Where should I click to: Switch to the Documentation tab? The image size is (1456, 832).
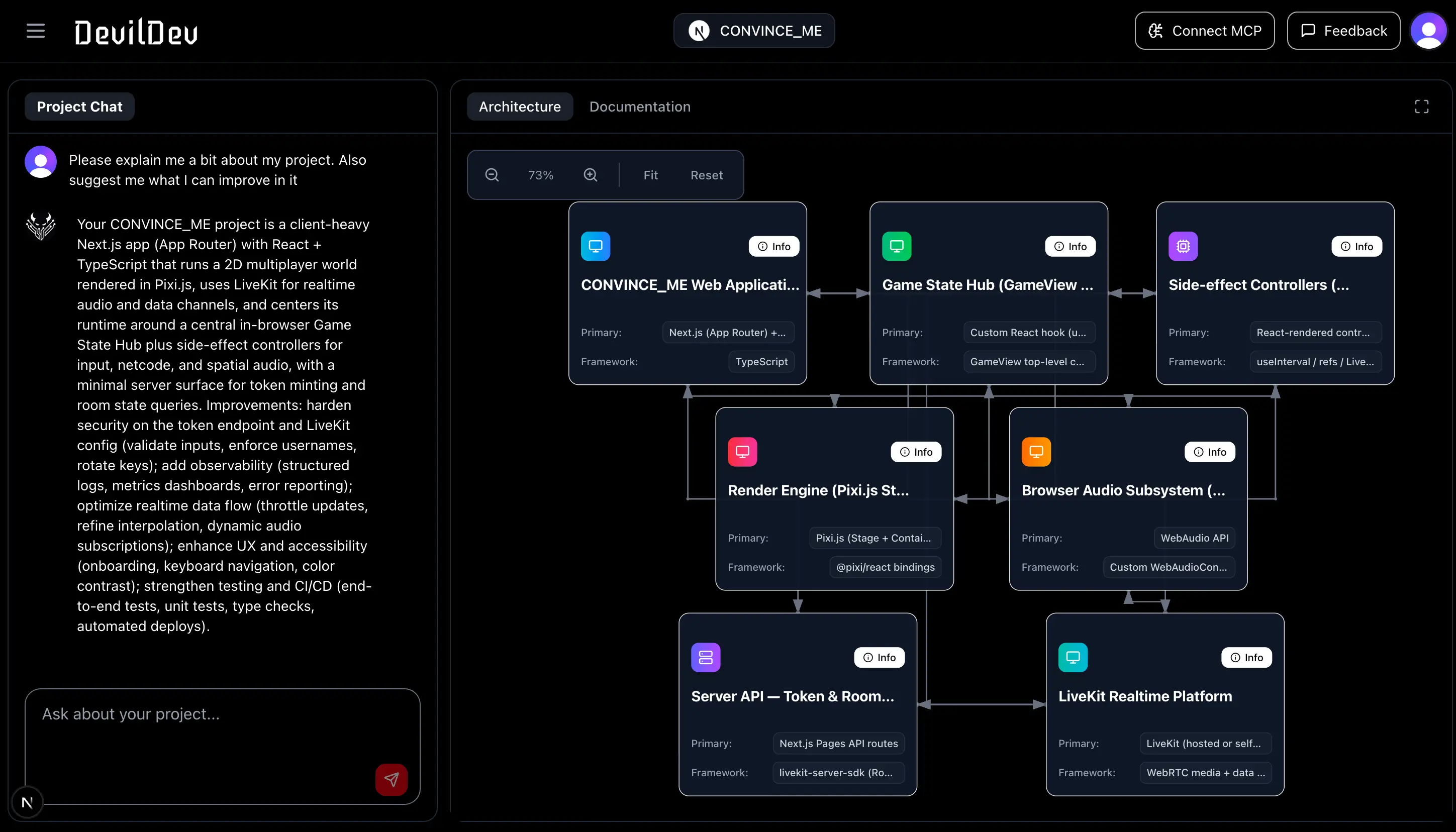pos(639,107)
